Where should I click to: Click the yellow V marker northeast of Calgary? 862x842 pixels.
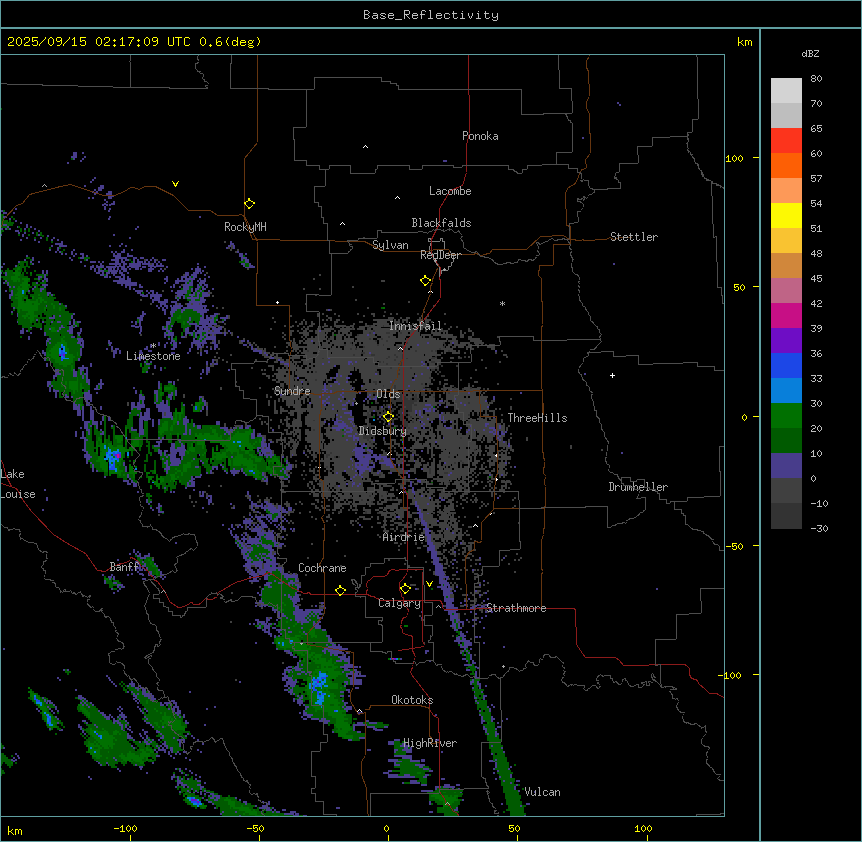[x=429, y=584]
